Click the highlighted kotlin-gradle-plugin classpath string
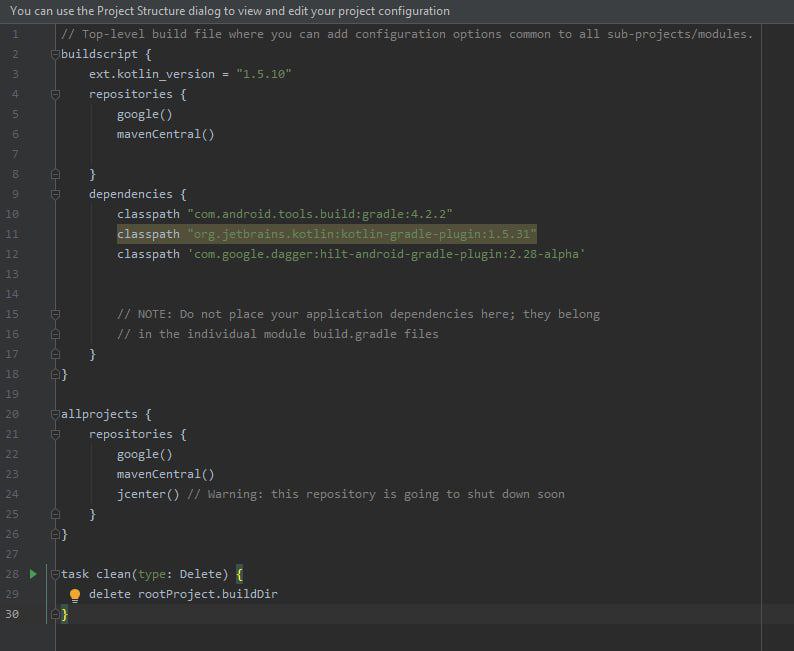Image resolution: width=794 pixels, height=651 pixels. (362, 234)
